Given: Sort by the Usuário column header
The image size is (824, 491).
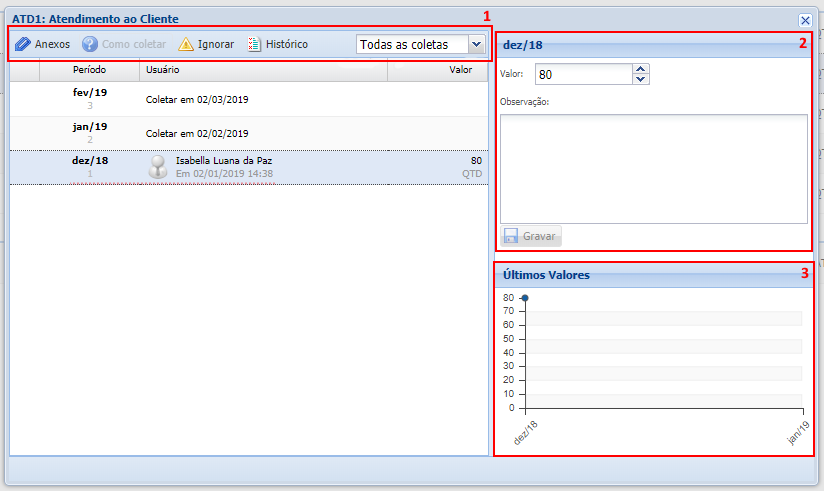Looking at the screenshot, I should [263, 69].
